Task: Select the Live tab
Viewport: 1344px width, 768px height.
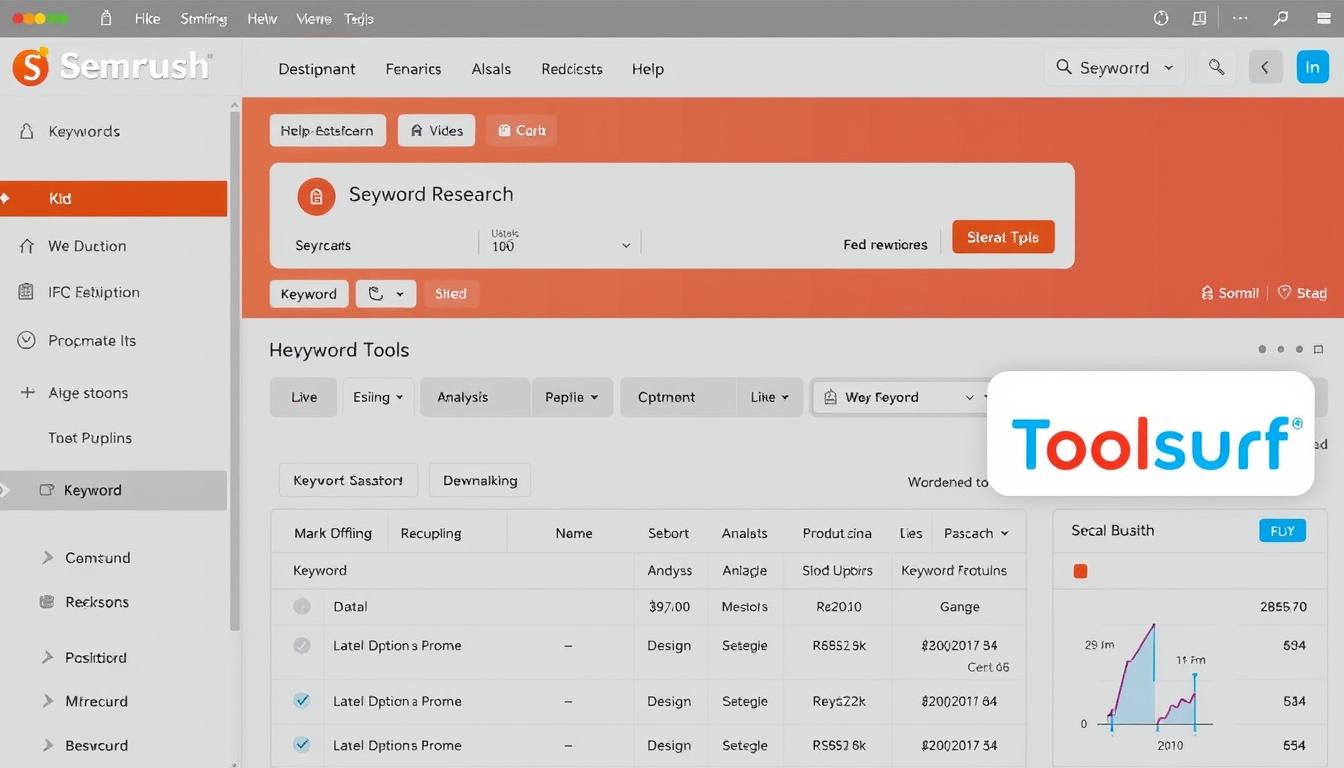Action: pos(304,397)
